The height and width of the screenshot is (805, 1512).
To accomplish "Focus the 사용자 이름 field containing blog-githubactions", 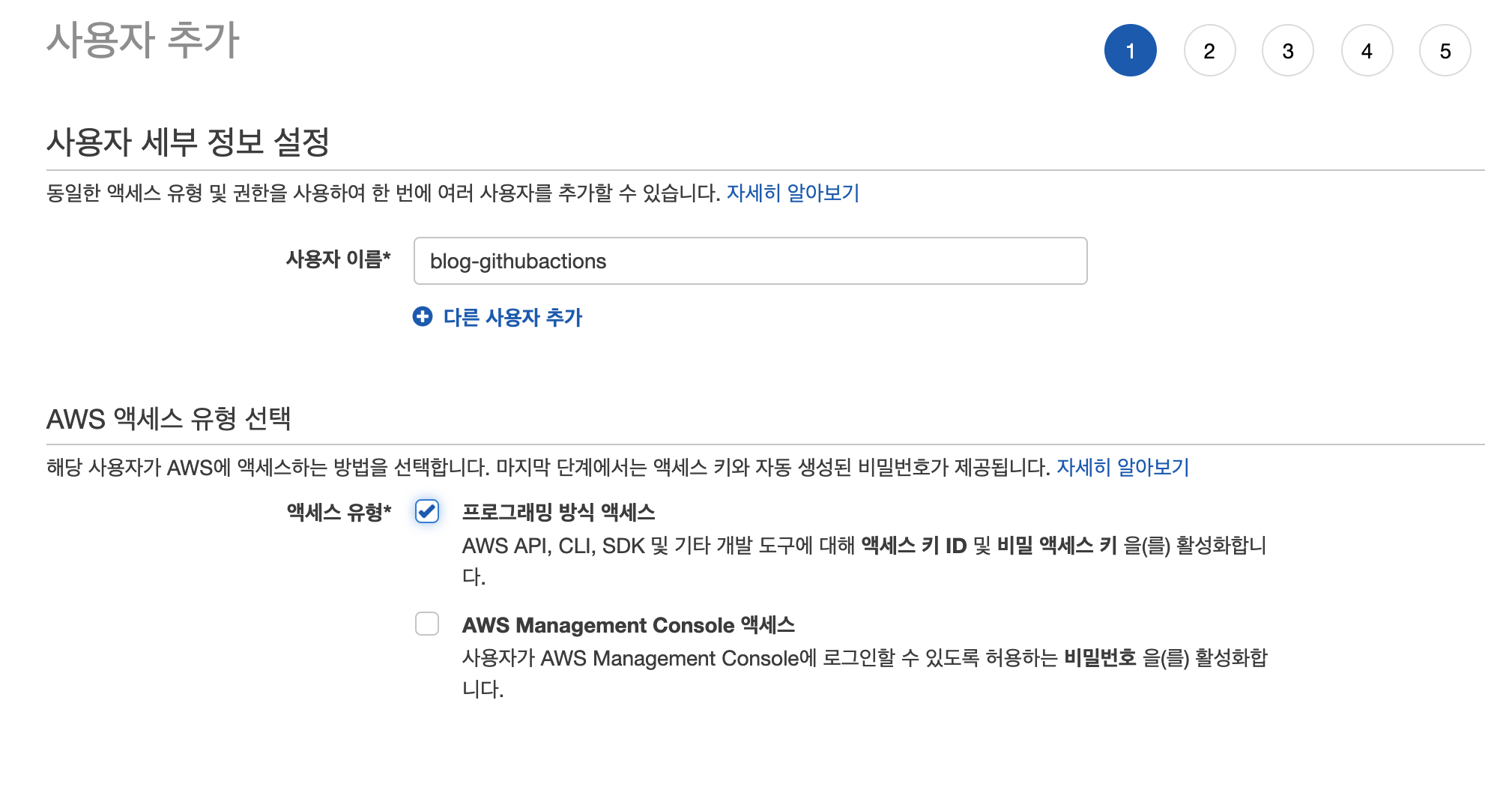I will [749, 261].
